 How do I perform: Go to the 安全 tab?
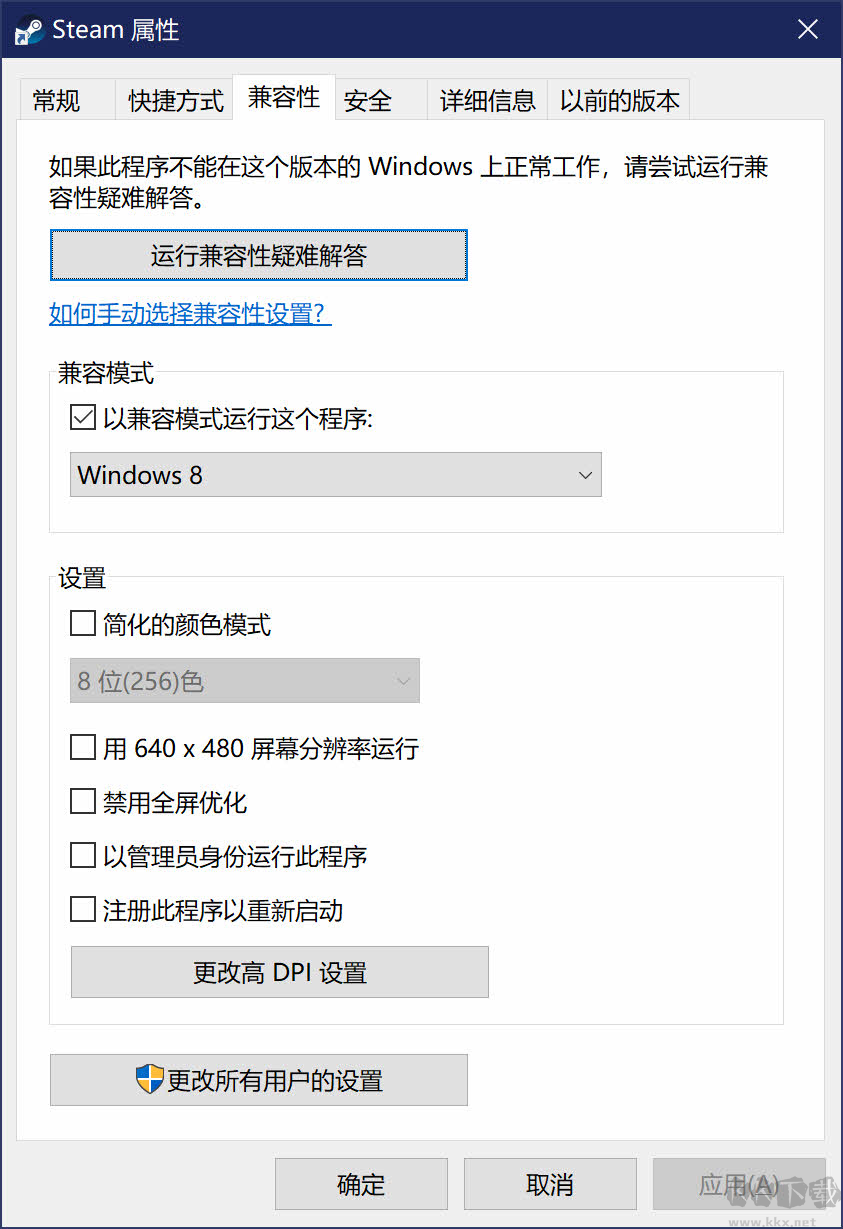368,101
